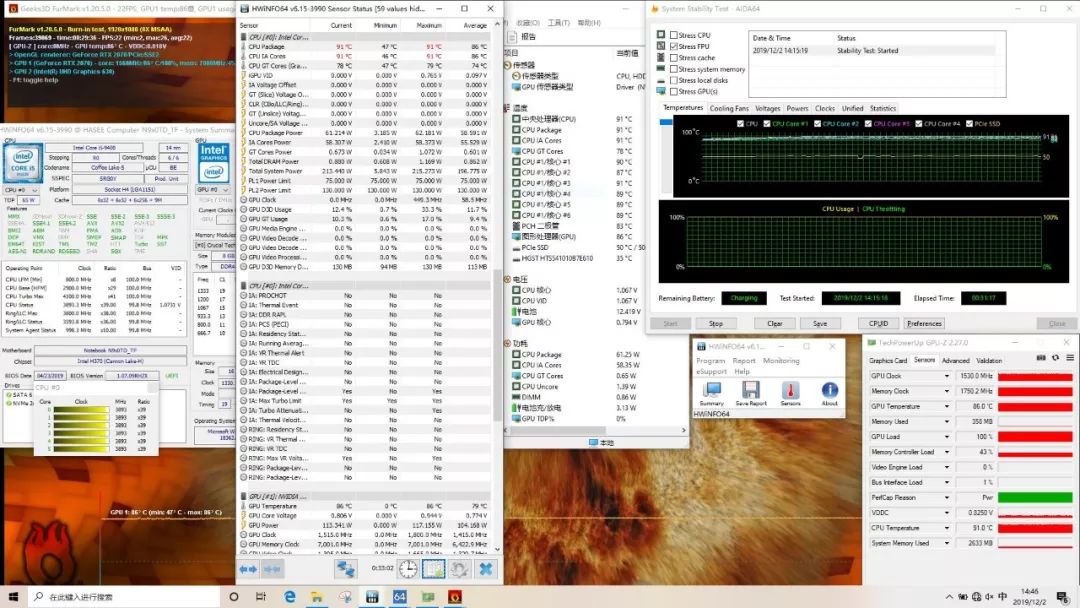This screenshot has height=608, width=1080.
Task: Open Advanced tab in GPU-Z
Action: [x=955, y=360]
